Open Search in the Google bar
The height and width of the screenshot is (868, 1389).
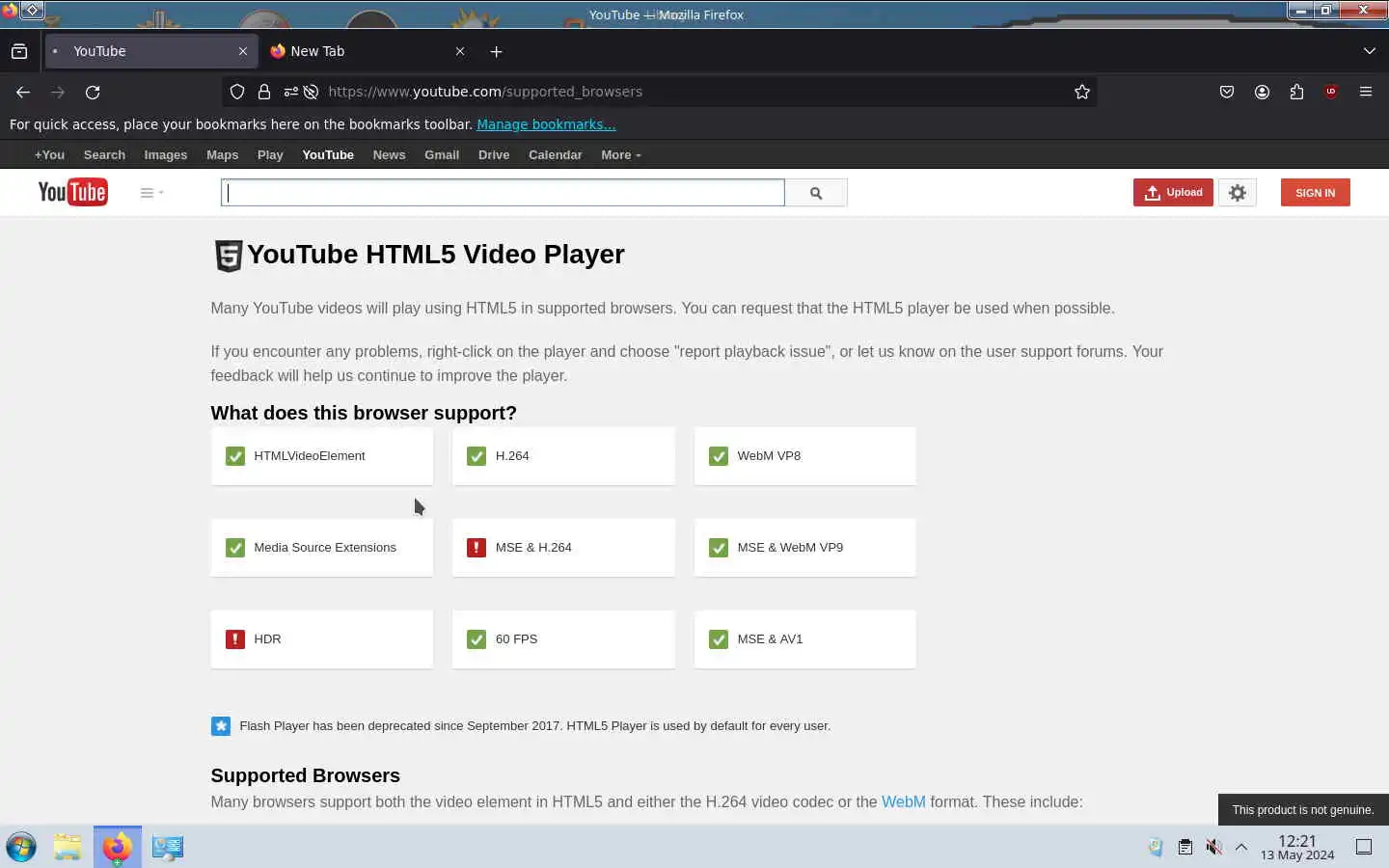tap(104, 155)
